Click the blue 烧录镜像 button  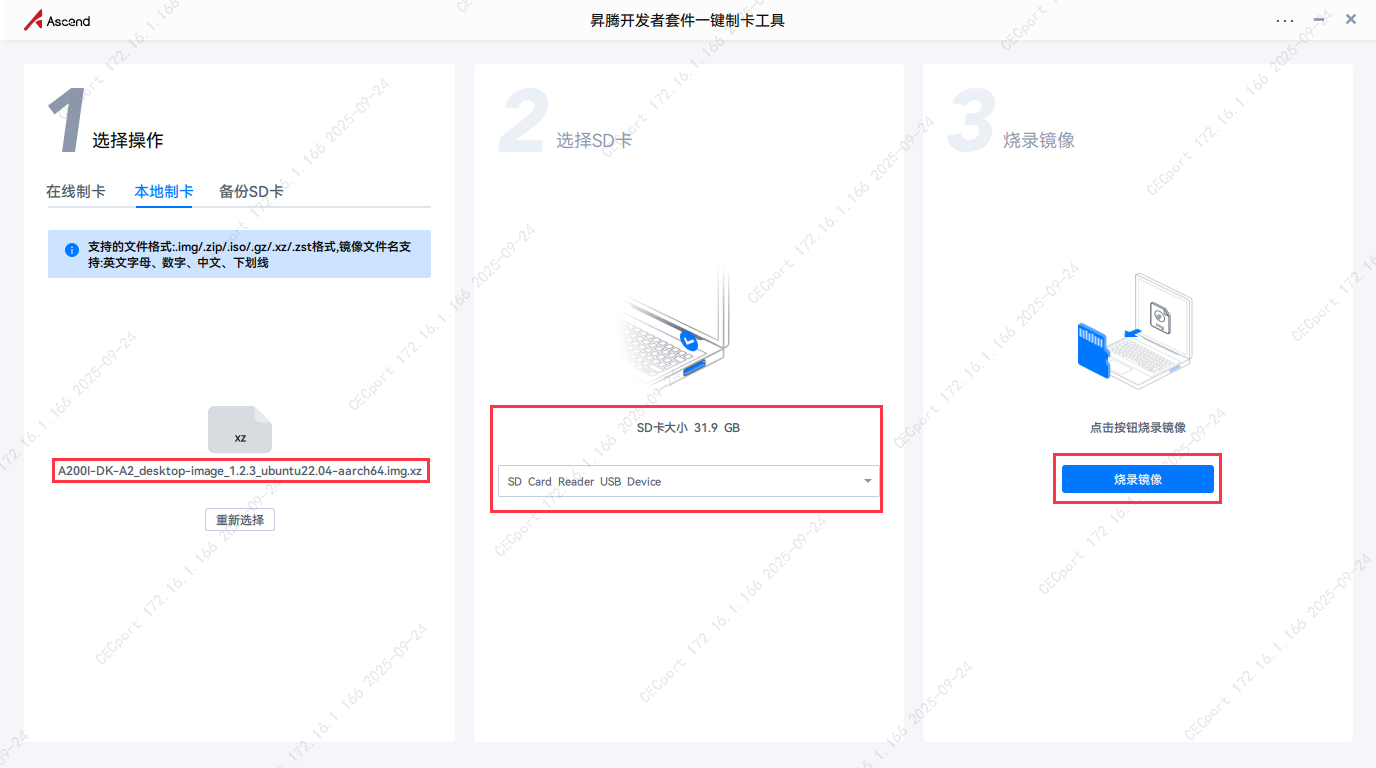point(1137,478)
